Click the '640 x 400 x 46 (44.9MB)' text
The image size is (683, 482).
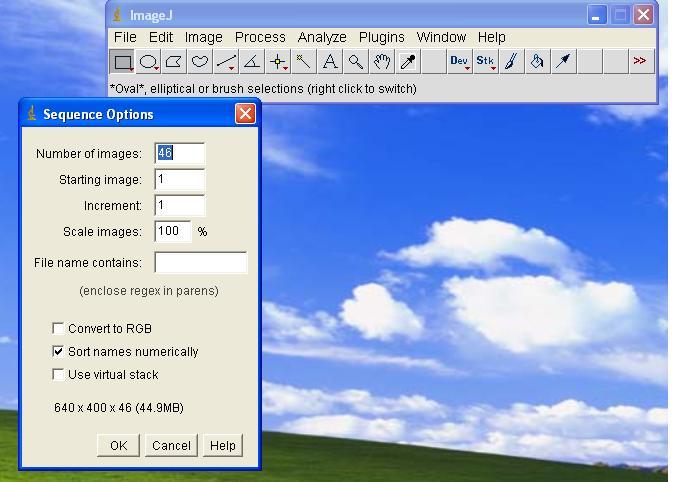(x=119, y=408)
